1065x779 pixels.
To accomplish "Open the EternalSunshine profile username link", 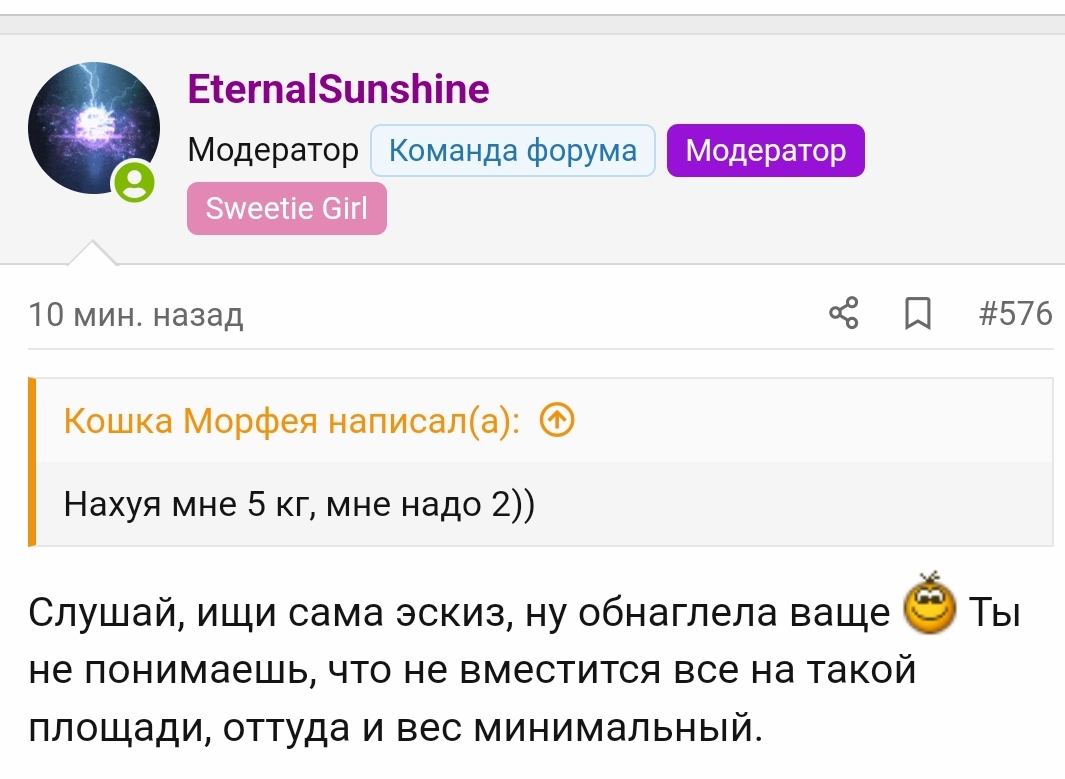I will 338,90.
